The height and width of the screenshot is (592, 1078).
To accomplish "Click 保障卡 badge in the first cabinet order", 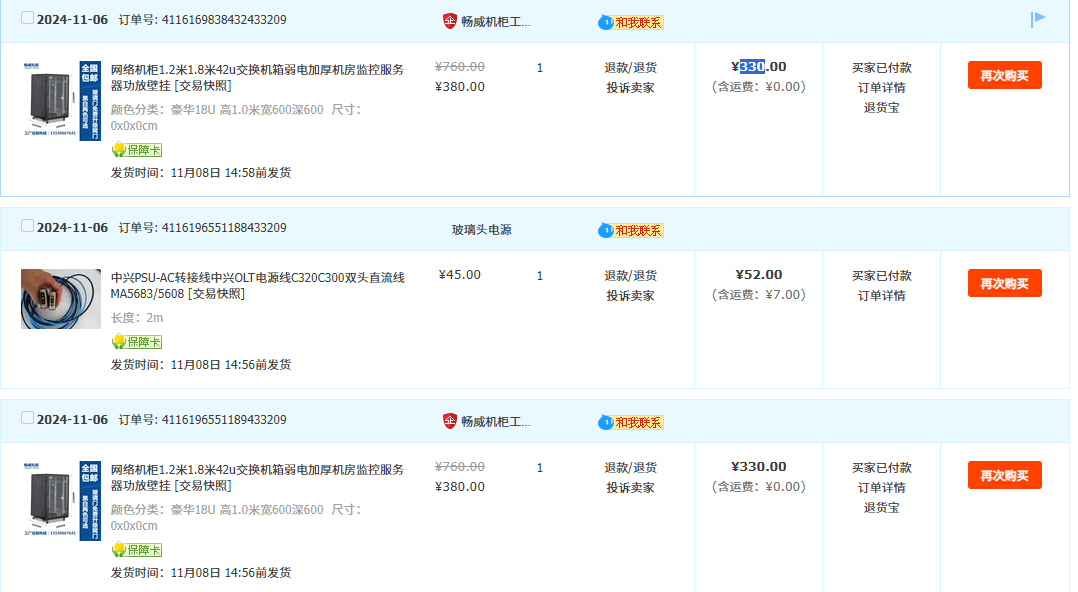I will [136, 150].
